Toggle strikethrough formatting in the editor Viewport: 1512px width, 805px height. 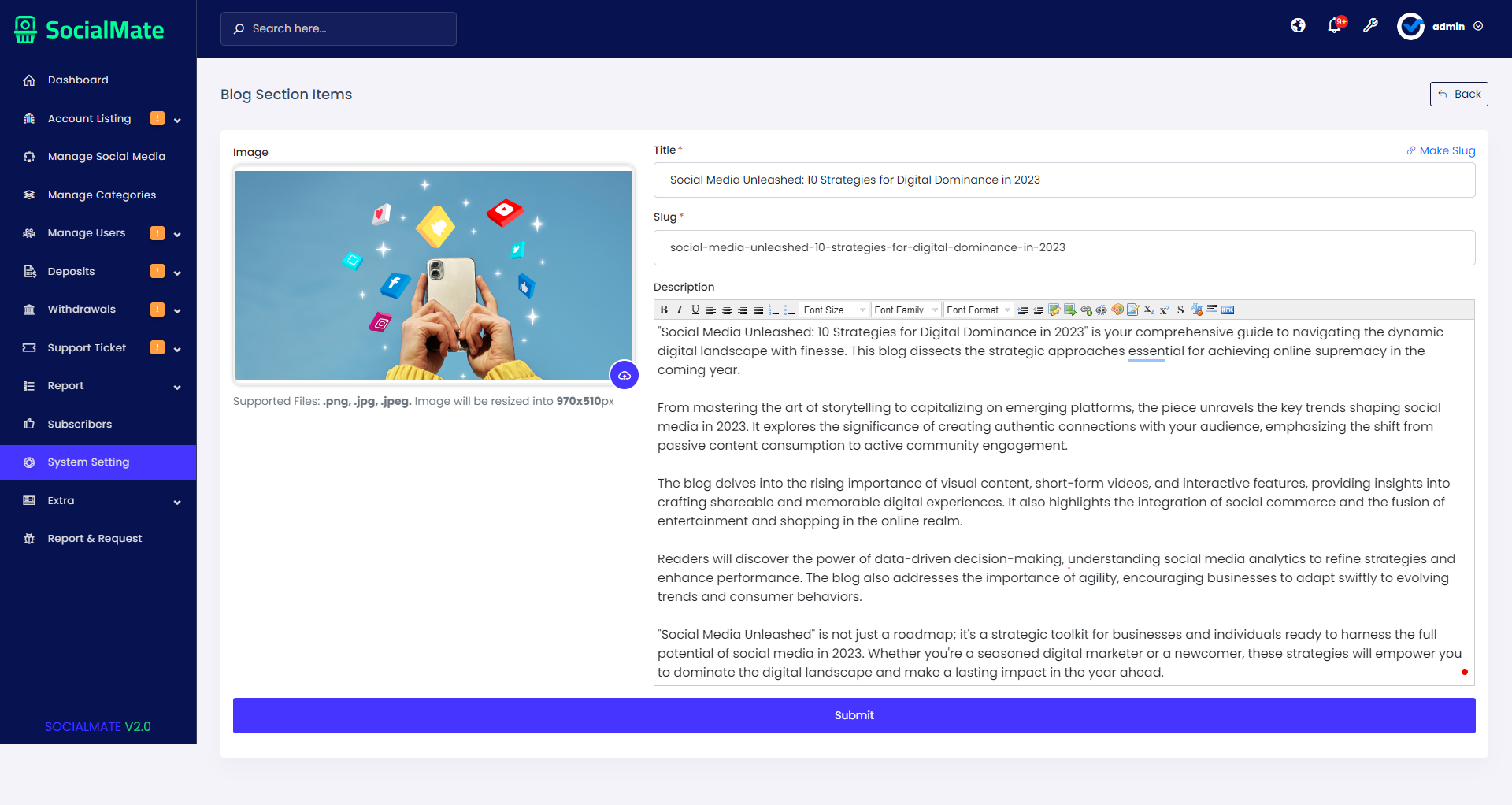click(1180, 310)
